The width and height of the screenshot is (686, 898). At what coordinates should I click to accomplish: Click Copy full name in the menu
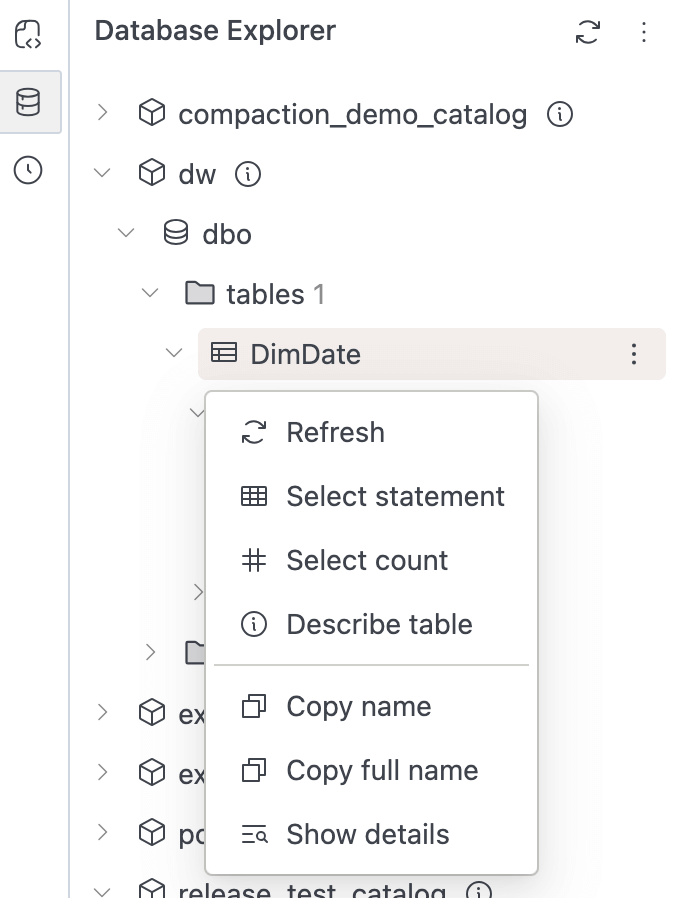pyautogui.click(x=381, y=770)
